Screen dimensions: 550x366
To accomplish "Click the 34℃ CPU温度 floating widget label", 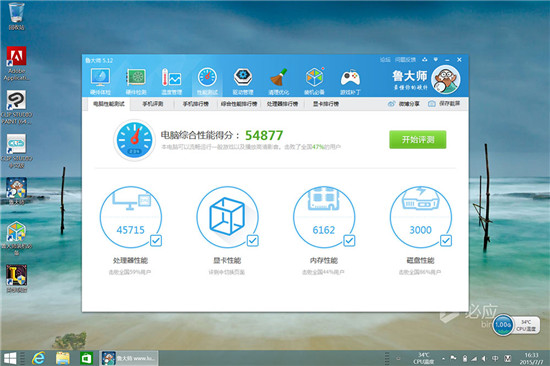I will click(x=526, y=325).
